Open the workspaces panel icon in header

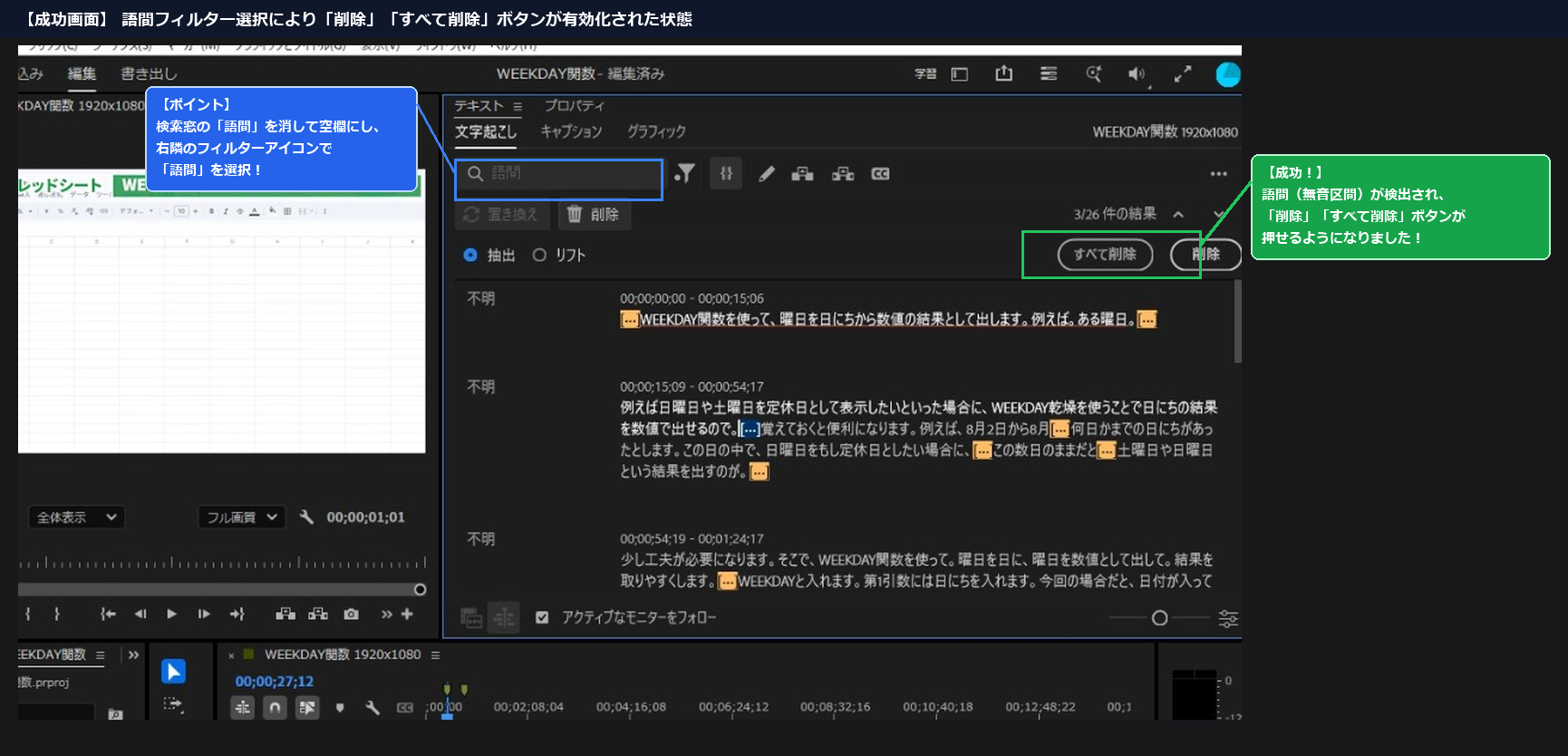pyautogui.click(x=959, y=74)
